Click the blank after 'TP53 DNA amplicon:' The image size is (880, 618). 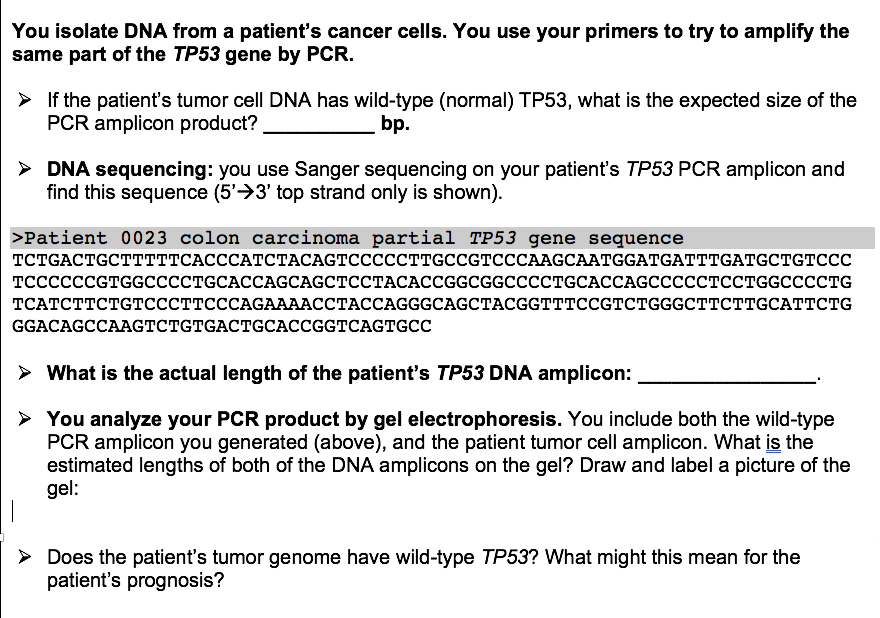(x=727, y=374)
